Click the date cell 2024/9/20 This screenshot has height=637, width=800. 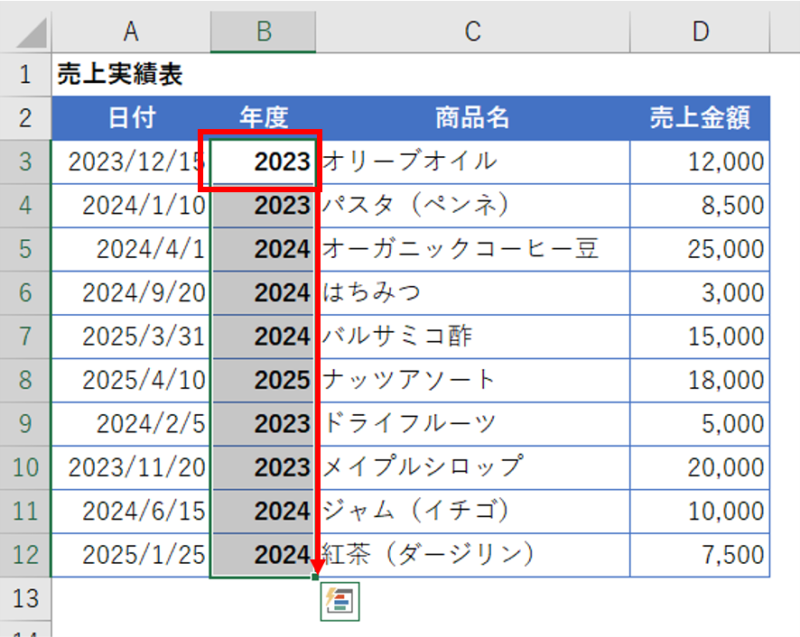[x=131, y=293]
